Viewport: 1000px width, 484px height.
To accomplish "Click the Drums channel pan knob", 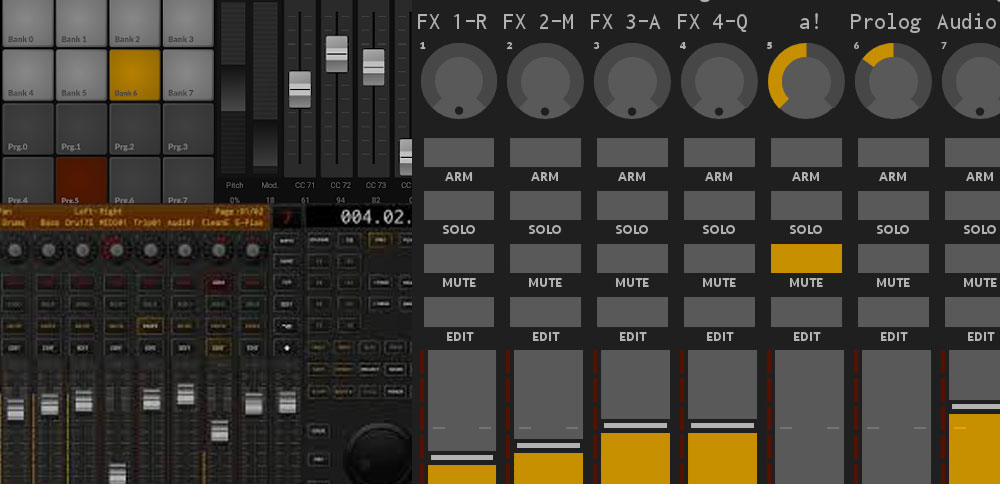I will pyautogui.click(x=14, y=251).
